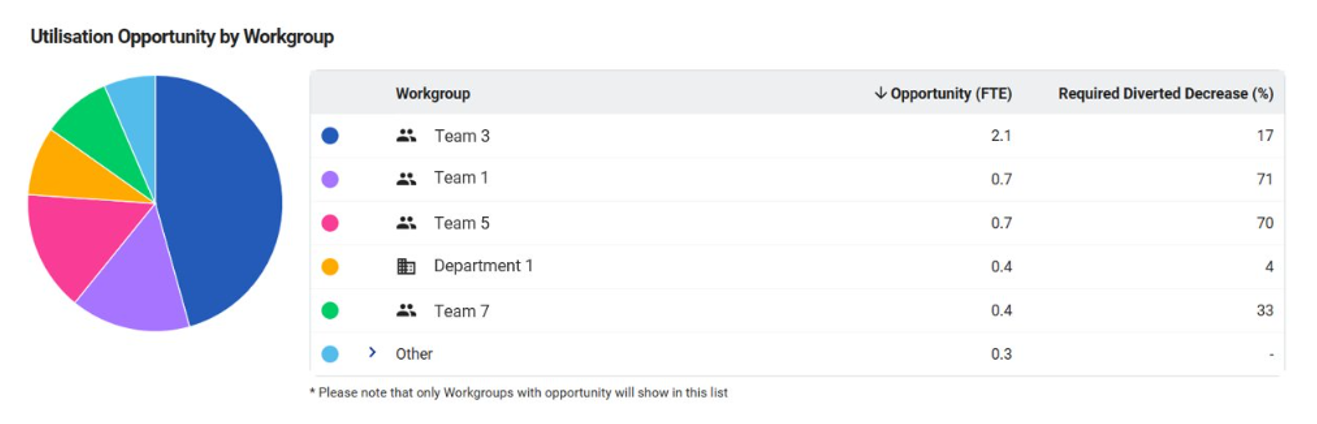Click the building icon beside Department 1
Image resolution: width=1317 pixels, height=424 pixels.
(x=406, y=266)
